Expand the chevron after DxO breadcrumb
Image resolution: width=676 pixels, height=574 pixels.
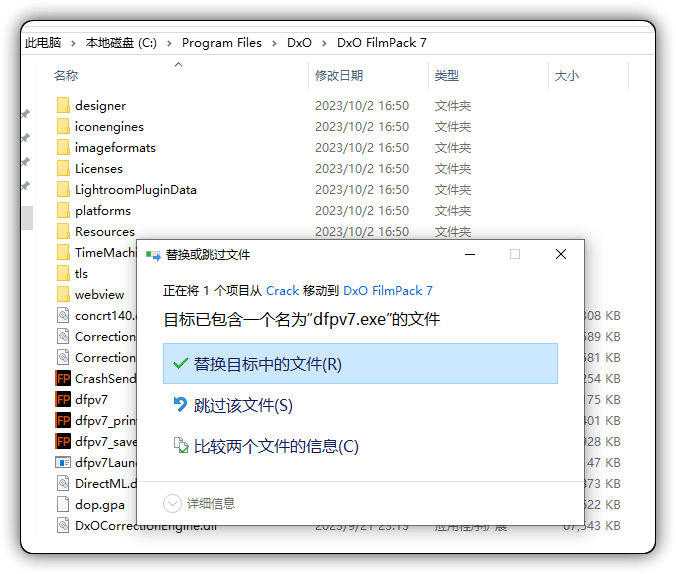324,43
